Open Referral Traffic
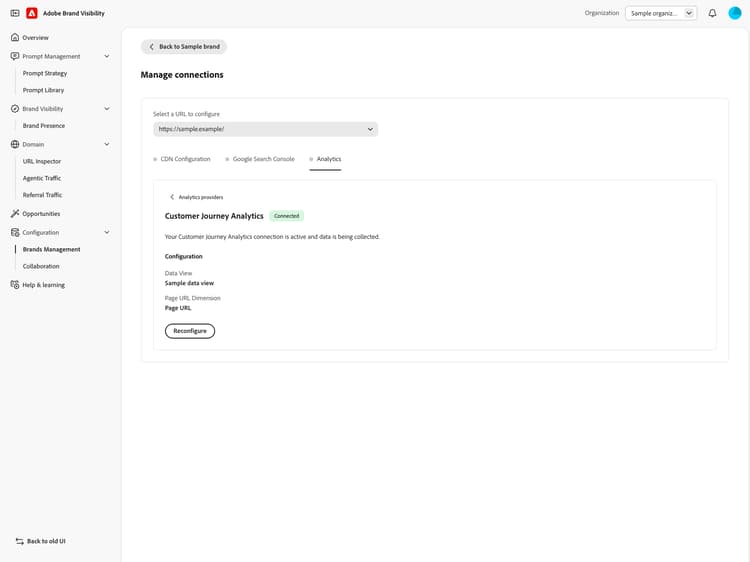Image resolution: width=750 pixels, height=562 pixels. [x=43, y=195]
